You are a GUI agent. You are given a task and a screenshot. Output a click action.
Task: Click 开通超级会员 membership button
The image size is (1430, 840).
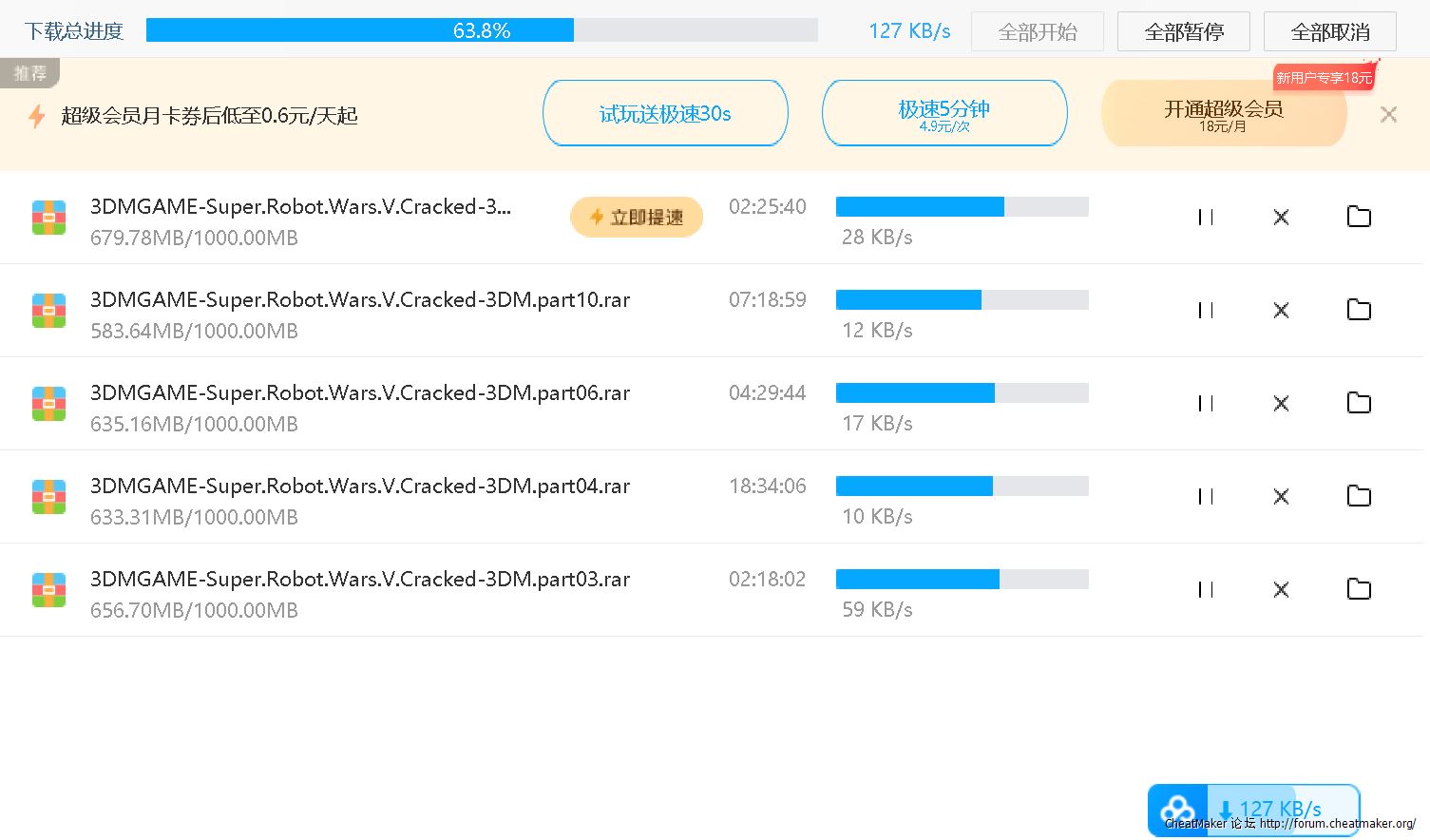[x=1223, y=114]
